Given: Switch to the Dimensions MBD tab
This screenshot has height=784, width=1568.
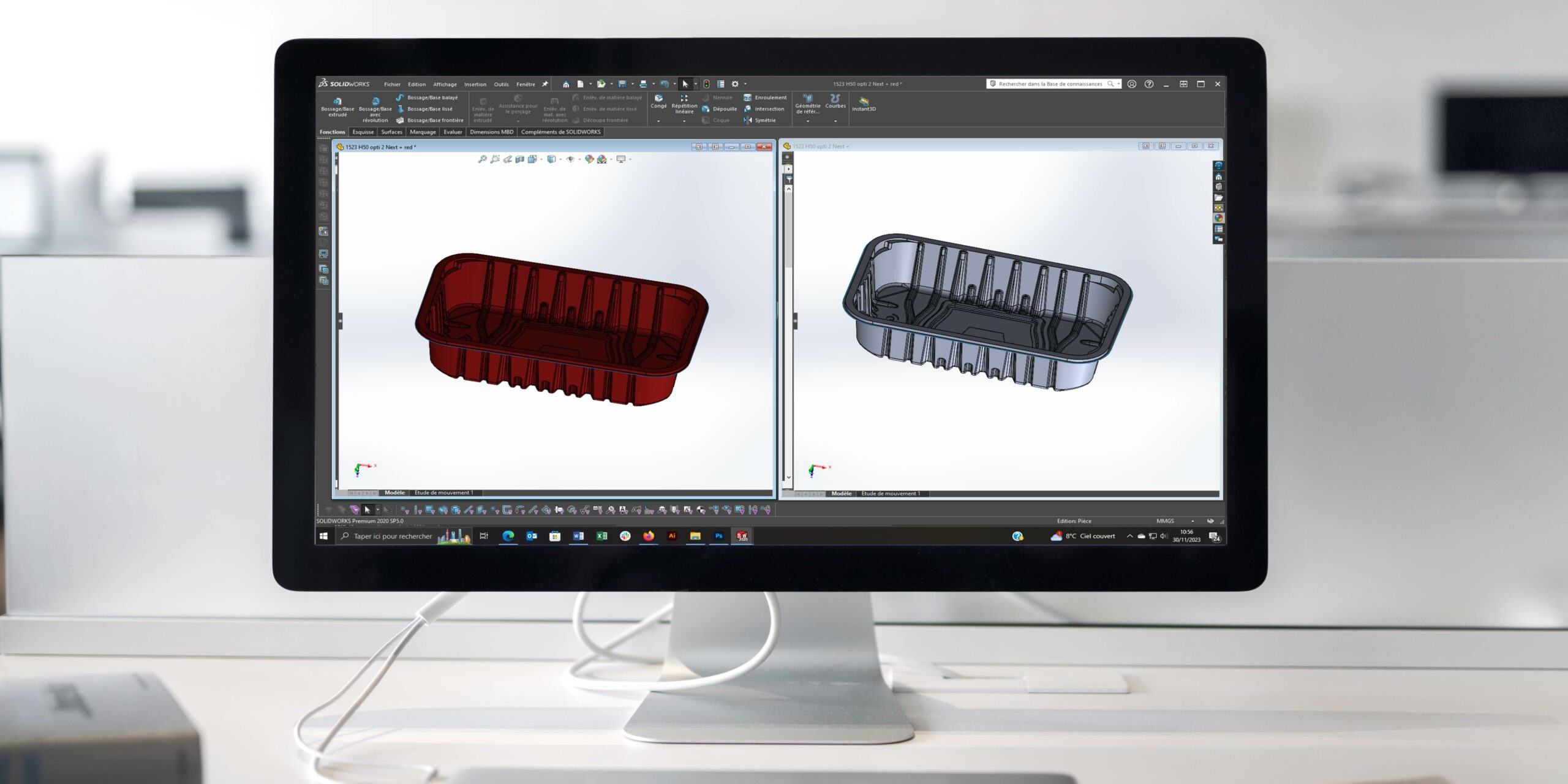Looking at the screenshot, I should [491, 132].
